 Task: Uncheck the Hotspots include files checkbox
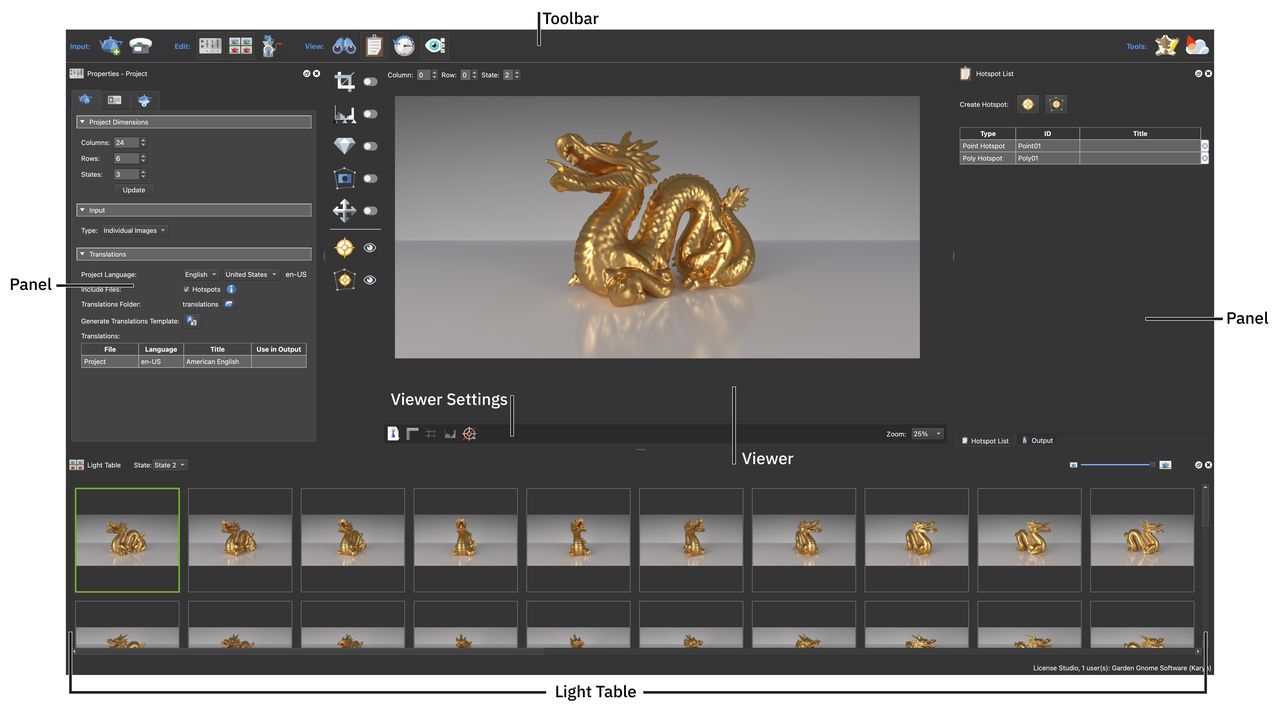(x=186, y=289)
